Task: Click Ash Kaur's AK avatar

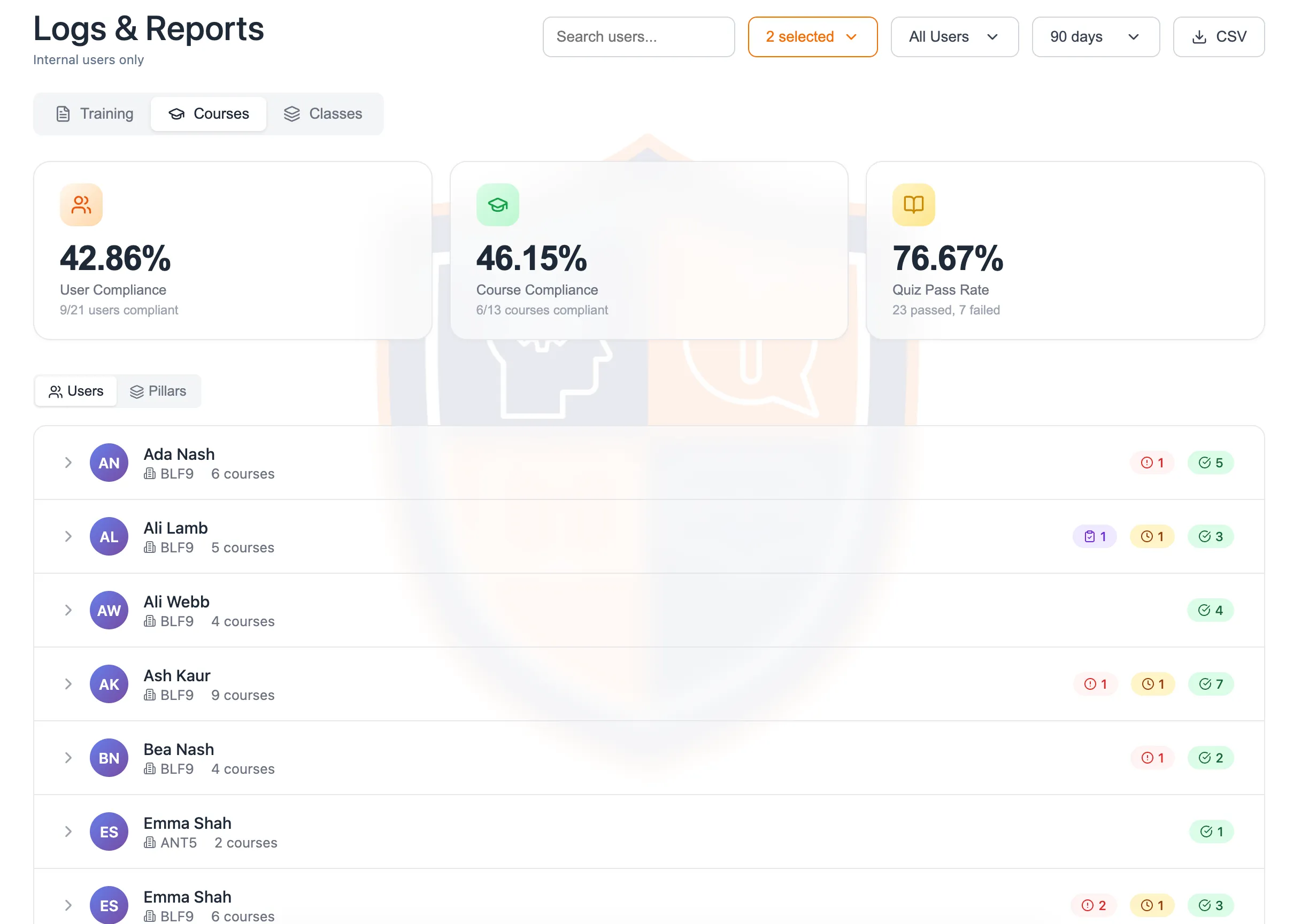Action: pos(109,684)
